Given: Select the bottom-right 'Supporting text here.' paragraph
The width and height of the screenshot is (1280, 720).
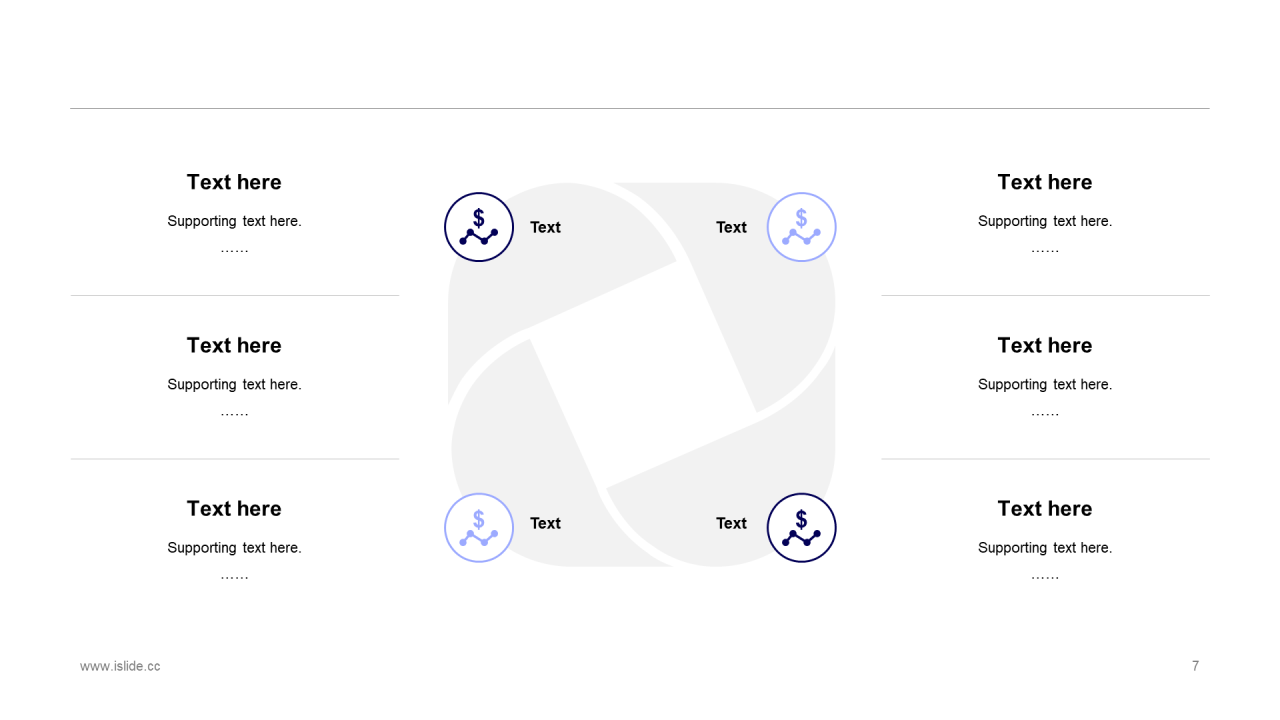Looking at the screenshot, I should click(x=1044, y=547).
